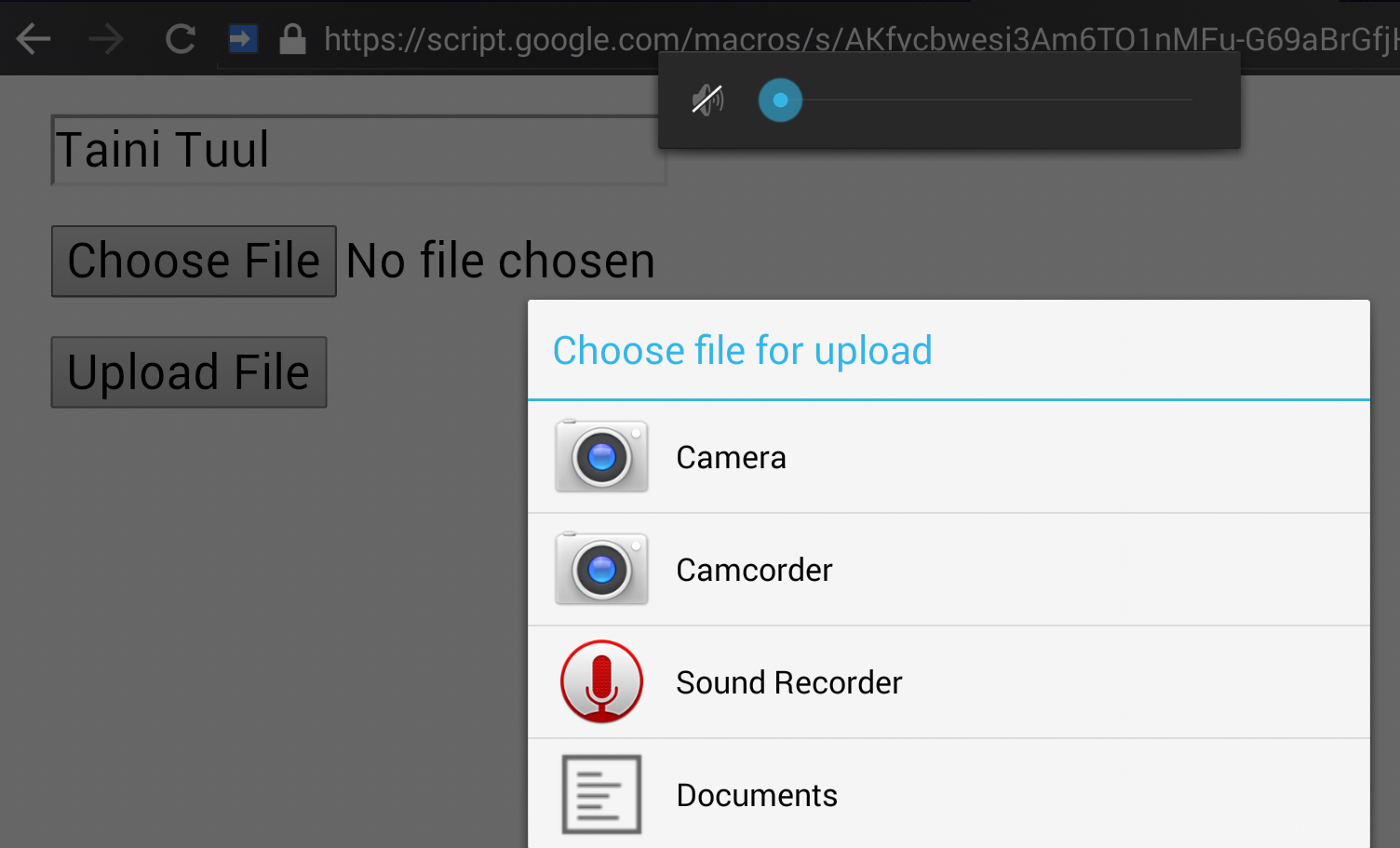Tap the Camera app icon
Screen dimensions: 1400x848
tap(601, 456)
